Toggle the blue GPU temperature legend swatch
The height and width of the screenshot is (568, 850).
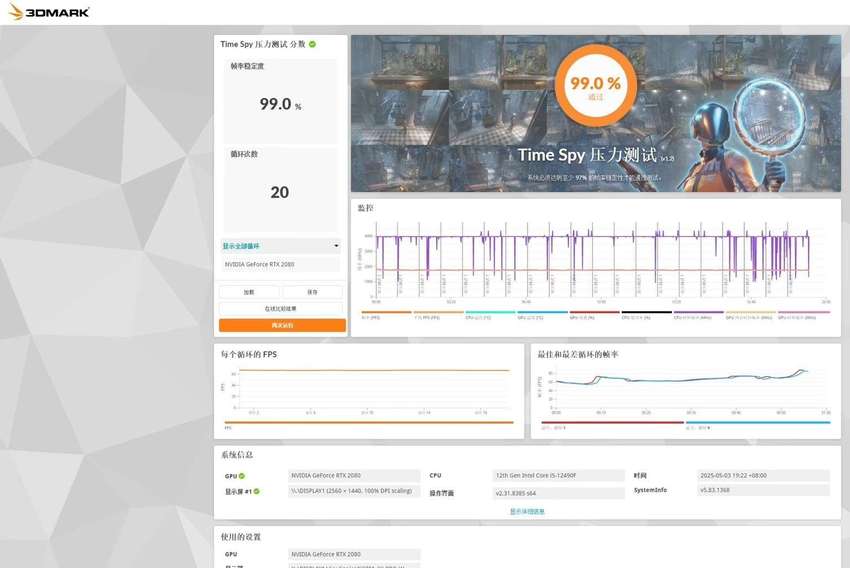pos(542,312)
